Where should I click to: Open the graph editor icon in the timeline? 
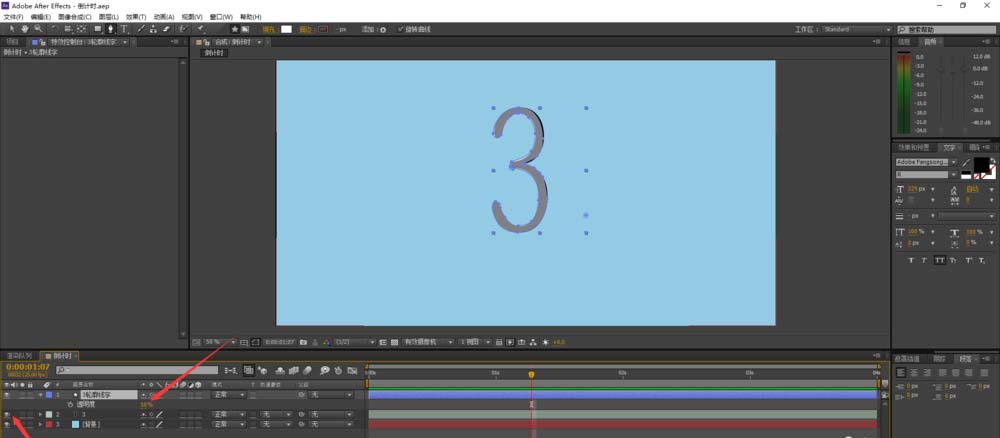pyautogui.click(x=352, y=370)
